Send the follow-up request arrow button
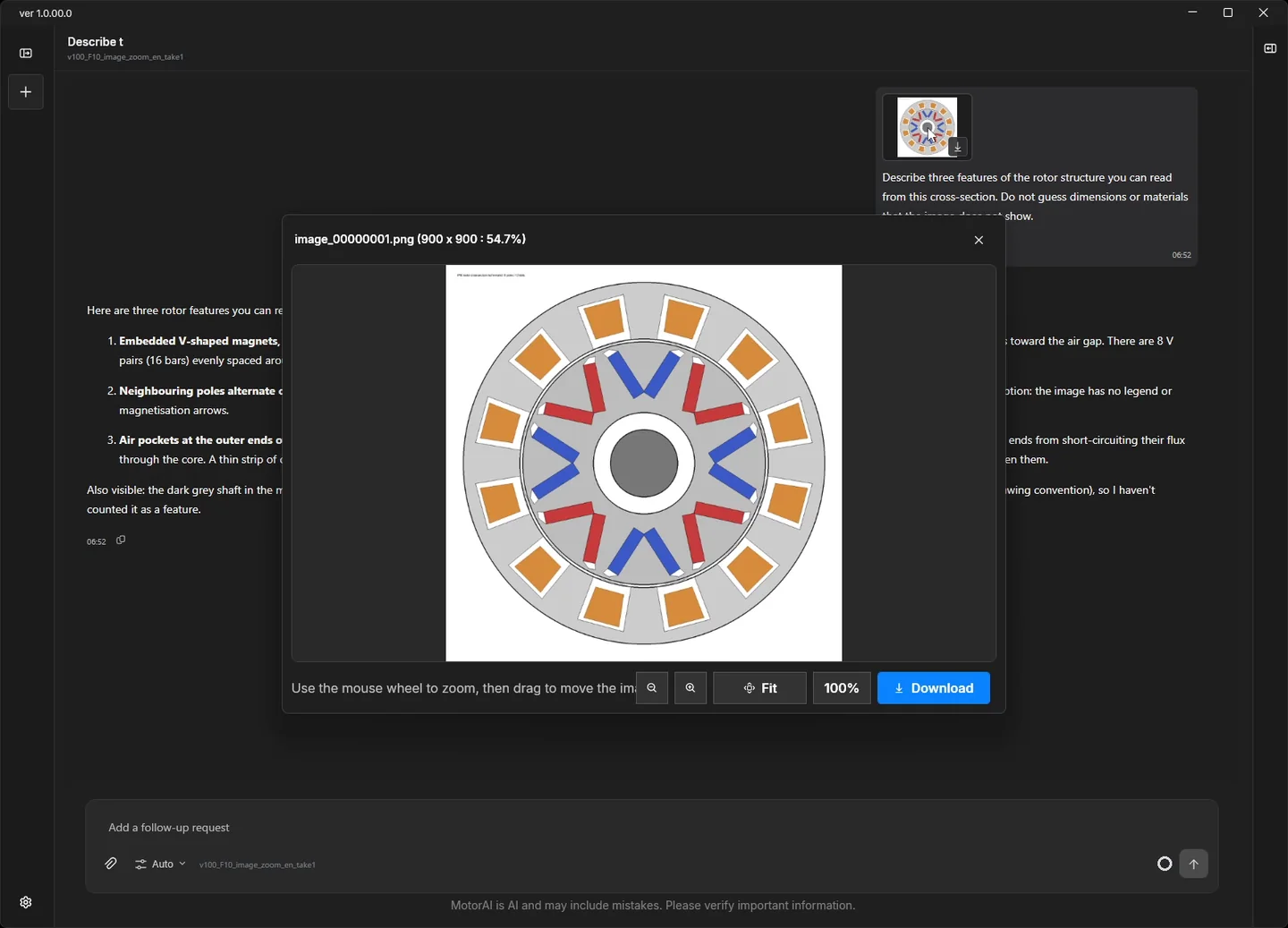This screenshot has height=928, width=1288. click(1193, 864)
